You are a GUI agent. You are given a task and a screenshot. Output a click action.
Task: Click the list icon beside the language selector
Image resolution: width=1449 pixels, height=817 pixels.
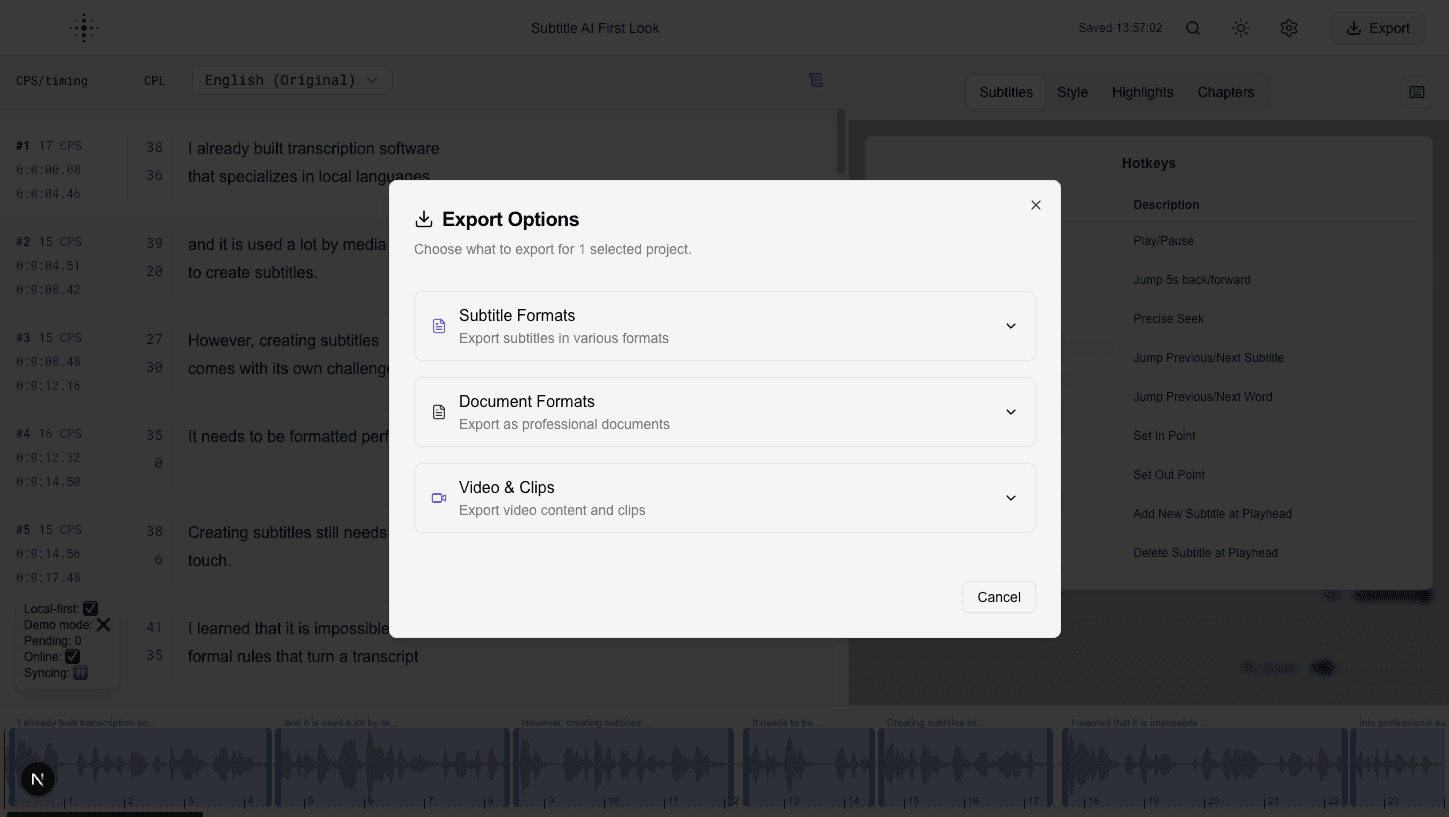[x=816, y=80]
